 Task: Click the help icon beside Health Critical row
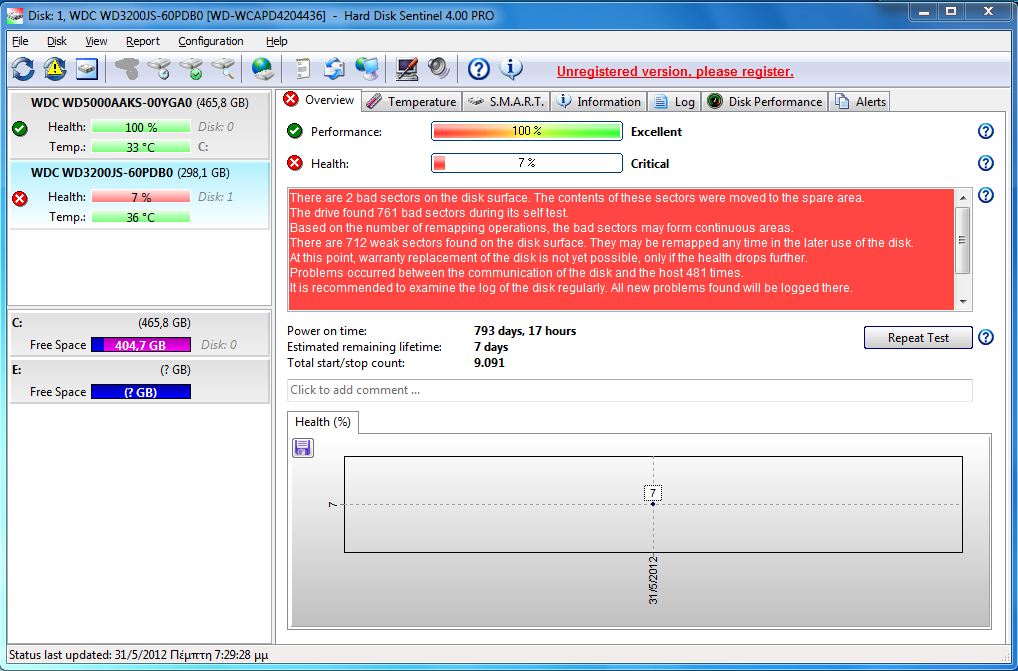tap(986, 163)
